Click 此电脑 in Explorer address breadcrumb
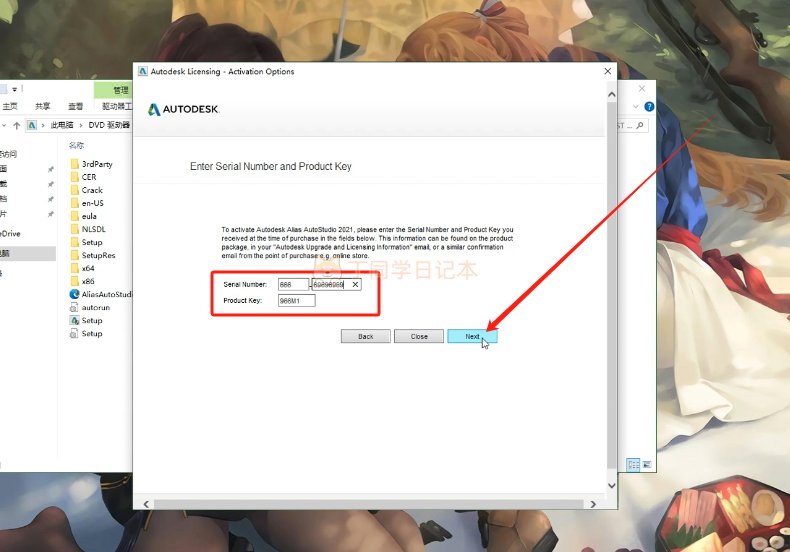The image size is (790, 552). click(x=61, y=125)
